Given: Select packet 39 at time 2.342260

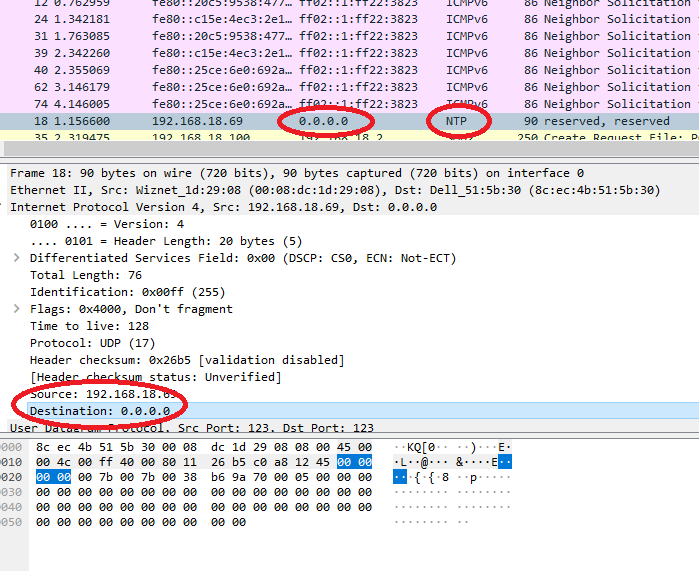Looking at the screenshot, I should [x=350, y=53].
